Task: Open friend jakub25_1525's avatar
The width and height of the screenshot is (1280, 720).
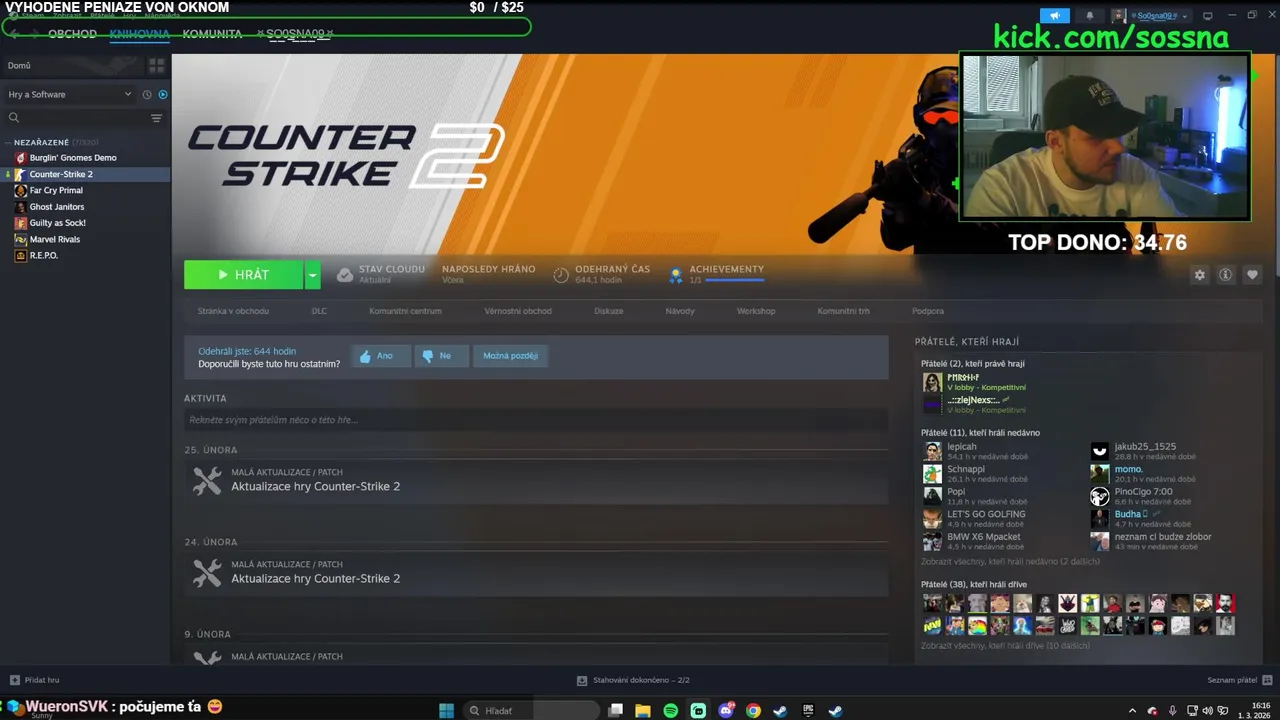Action: pyautogui.click(x=1099, y=451)
